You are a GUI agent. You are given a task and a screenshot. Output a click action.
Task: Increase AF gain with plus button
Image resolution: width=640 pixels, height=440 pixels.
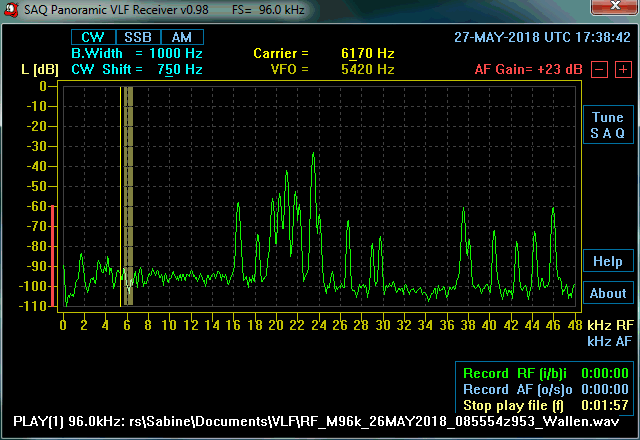pos(623,69)
